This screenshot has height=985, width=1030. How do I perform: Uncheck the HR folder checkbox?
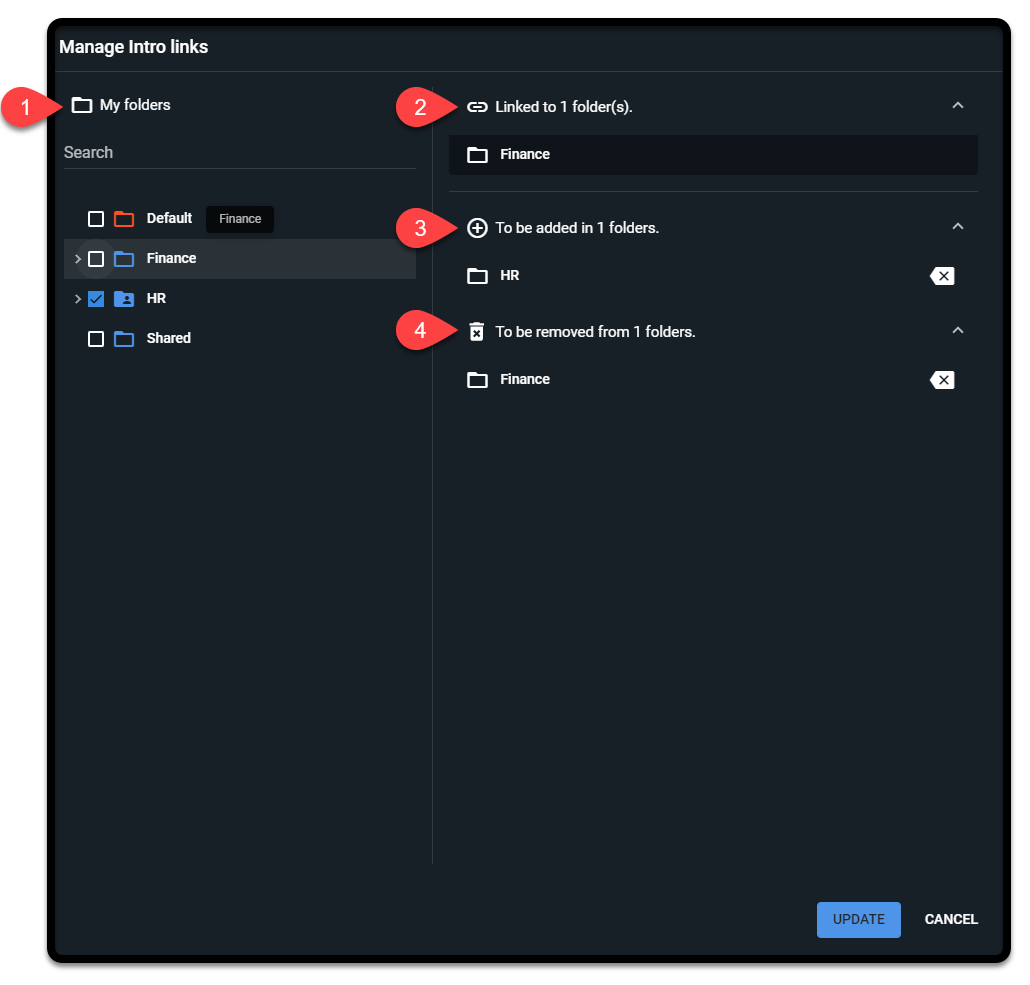[96, 299]
